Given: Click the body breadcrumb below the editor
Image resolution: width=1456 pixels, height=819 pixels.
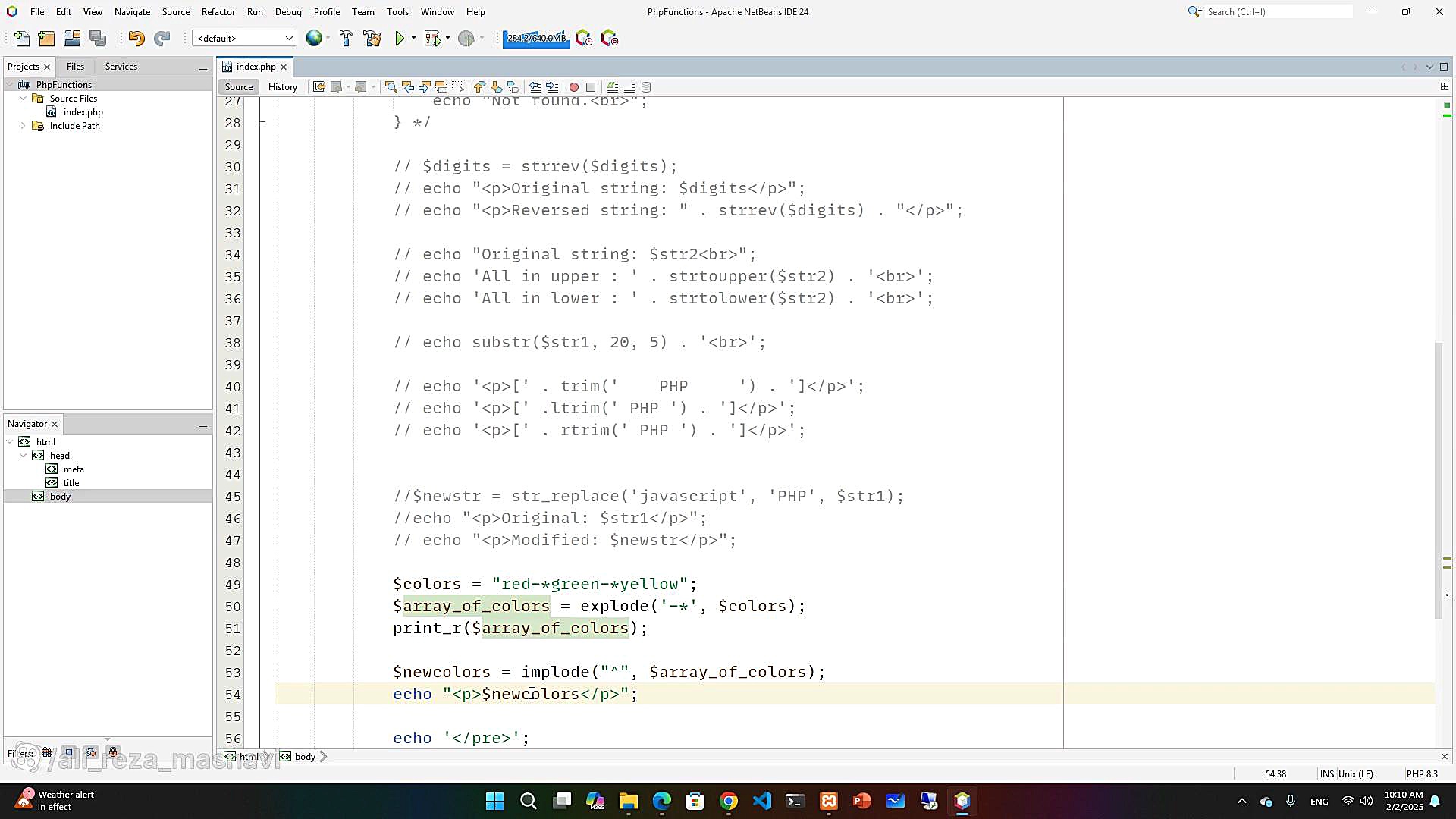Looking at the screenshot, I should coord(305,757).
